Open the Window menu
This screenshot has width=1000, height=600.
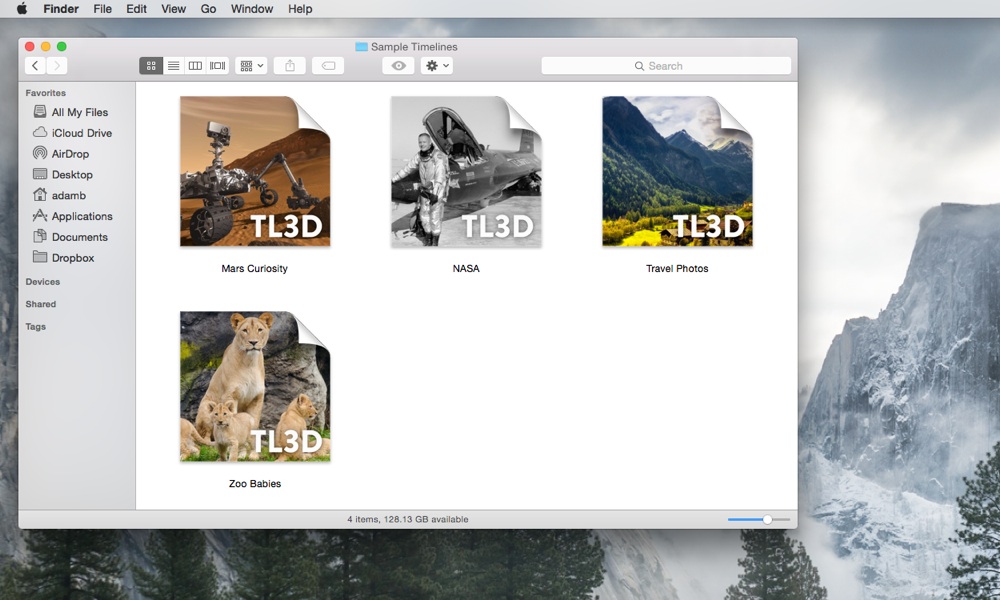pyautogui.click(x=252, y=9)
